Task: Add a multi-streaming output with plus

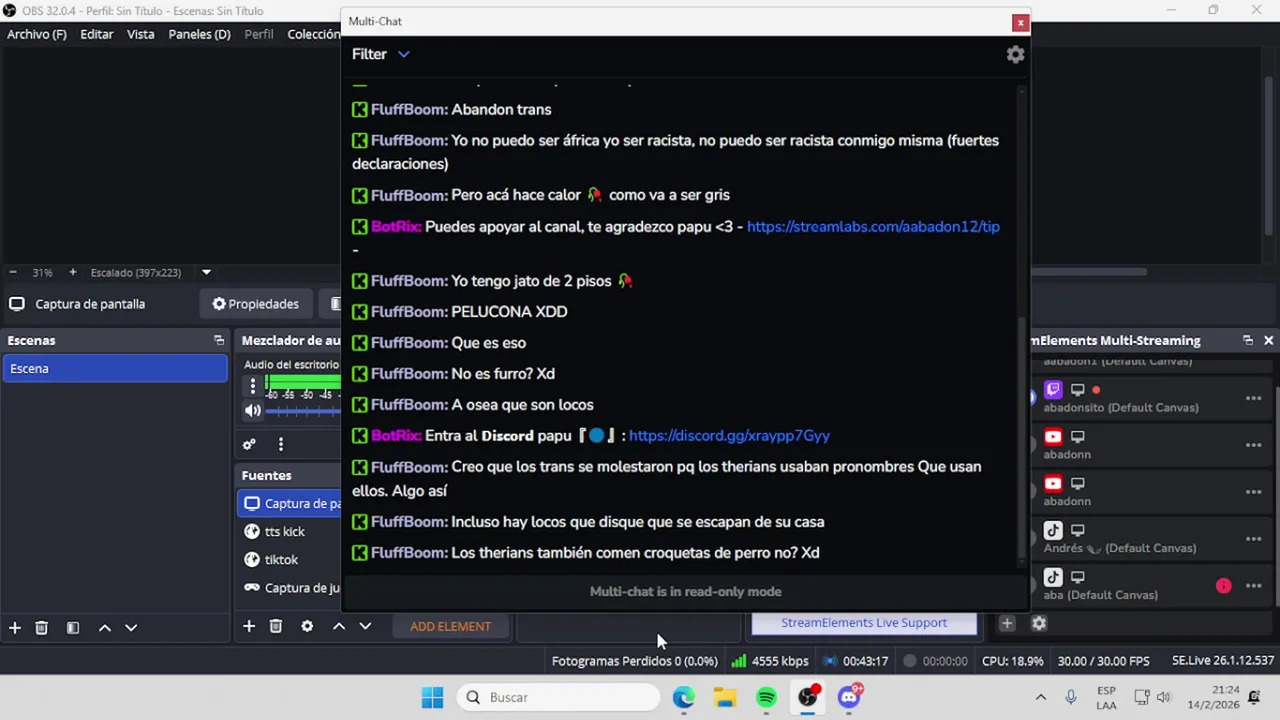Action: (x=1007, y=623)
